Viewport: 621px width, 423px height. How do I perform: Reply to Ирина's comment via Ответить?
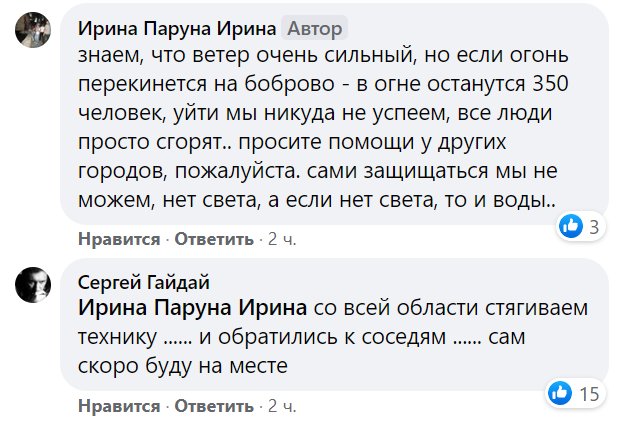pos(215,240)
